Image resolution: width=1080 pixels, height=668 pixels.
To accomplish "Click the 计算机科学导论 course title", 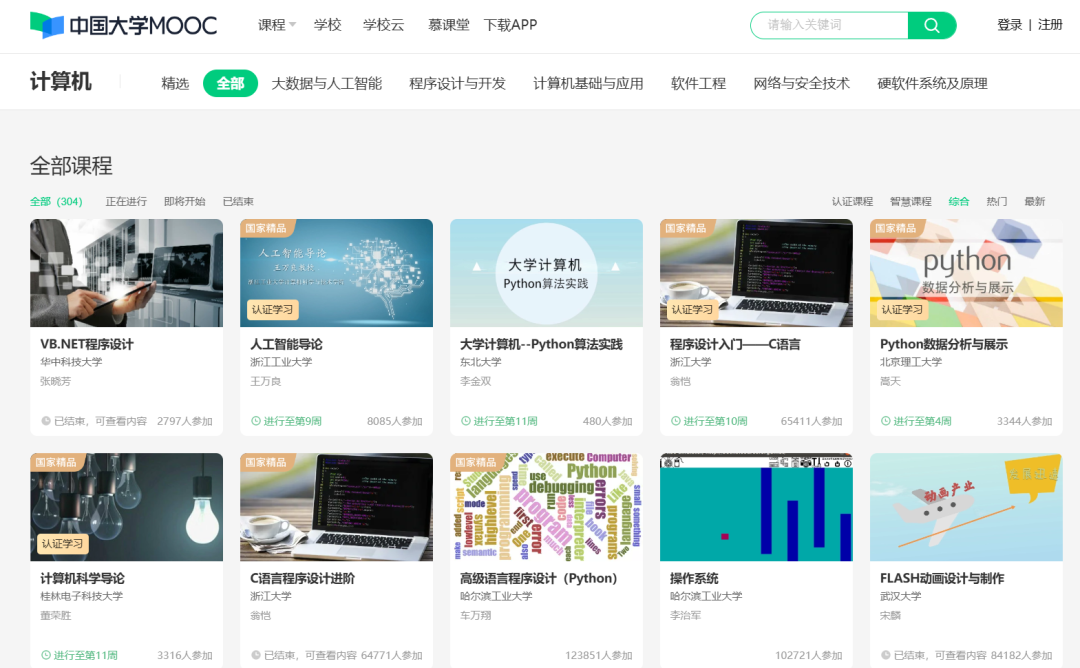I will [x=83, y=578].
